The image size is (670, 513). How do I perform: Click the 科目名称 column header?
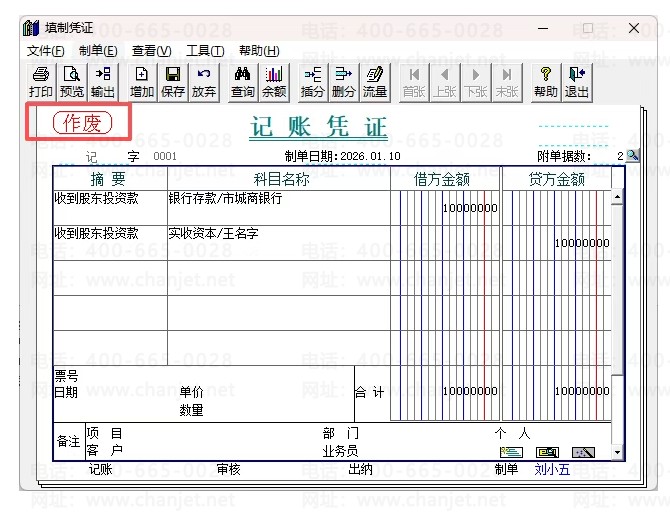[281, 179]
